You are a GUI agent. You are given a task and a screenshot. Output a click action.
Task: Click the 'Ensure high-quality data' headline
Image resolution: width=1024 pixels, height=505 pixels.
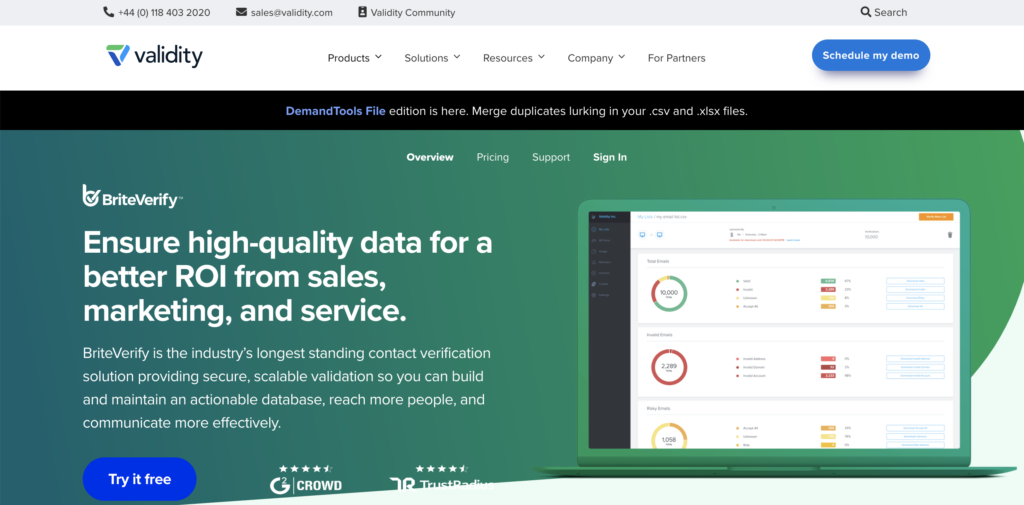pyautogui.click(x=288, y=278)
